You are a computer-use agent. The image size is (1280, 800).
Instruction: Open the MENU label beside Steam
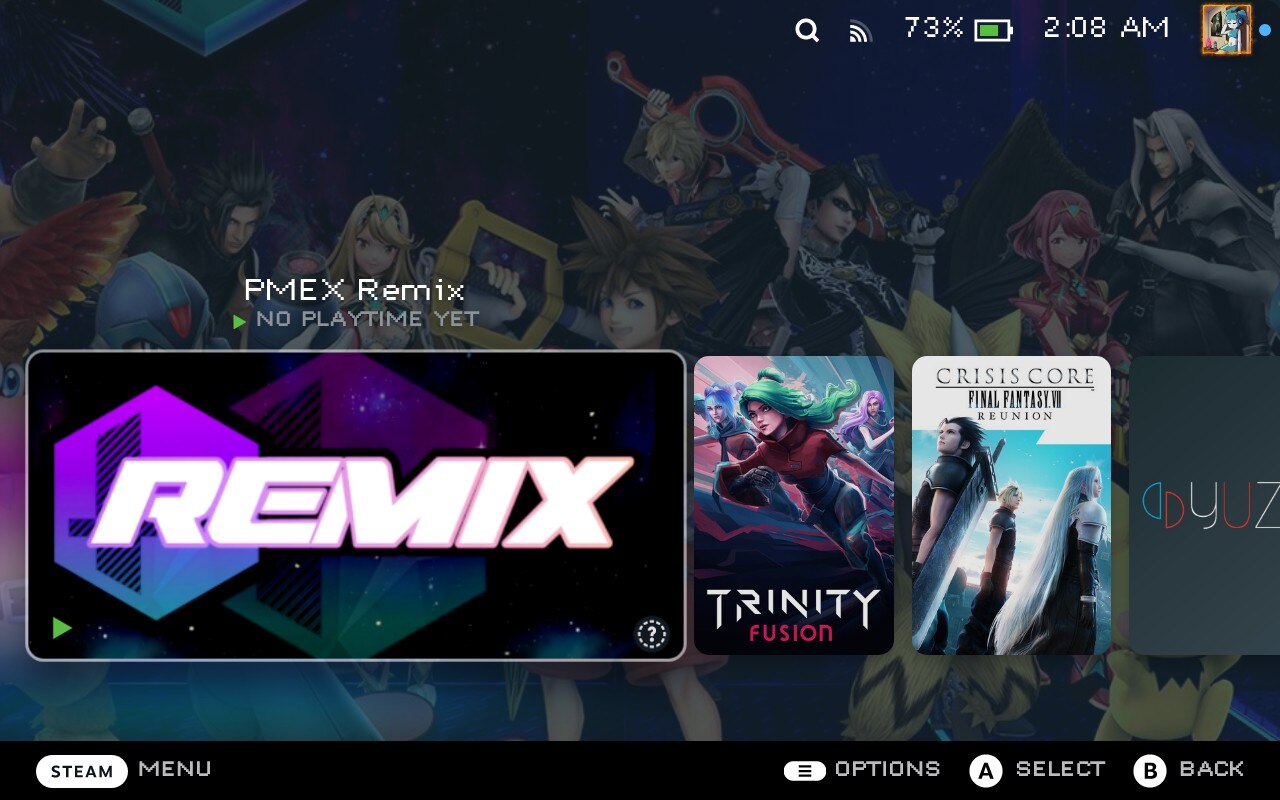(175, 769)
